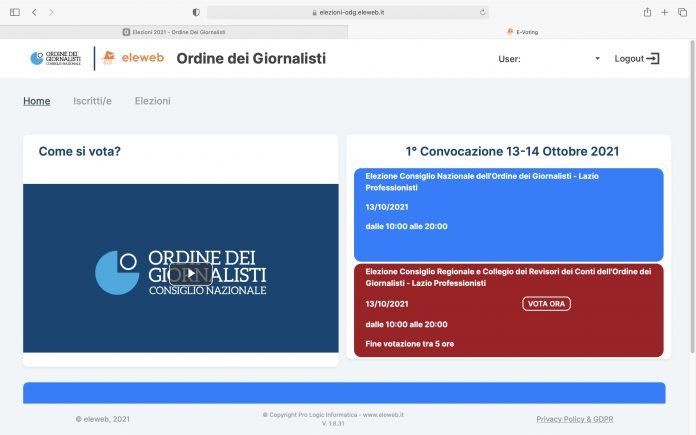The height and width of the screenshot is (435, 696).
Task: Click the eleweb logo in header
Action: click(133, 58)
